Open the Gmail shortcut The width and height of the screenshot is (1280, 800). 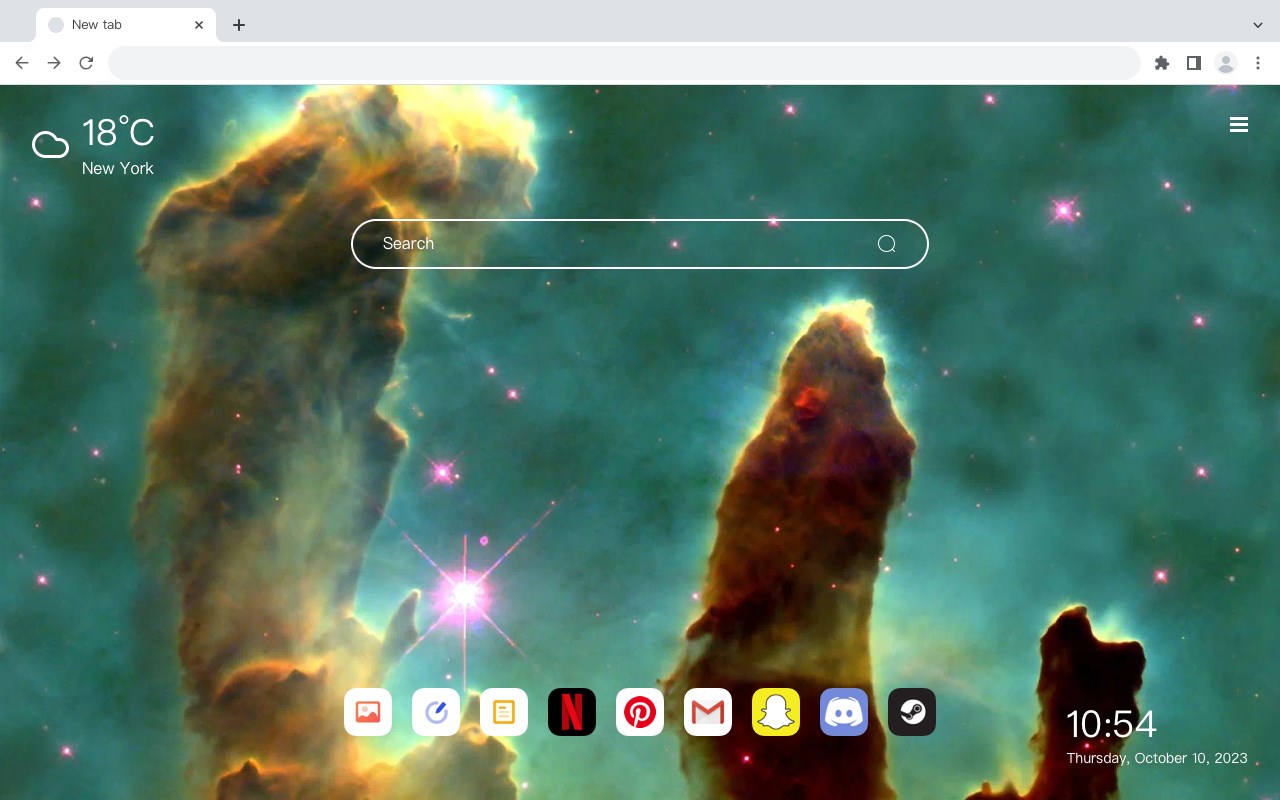click(x=708, y=712)
